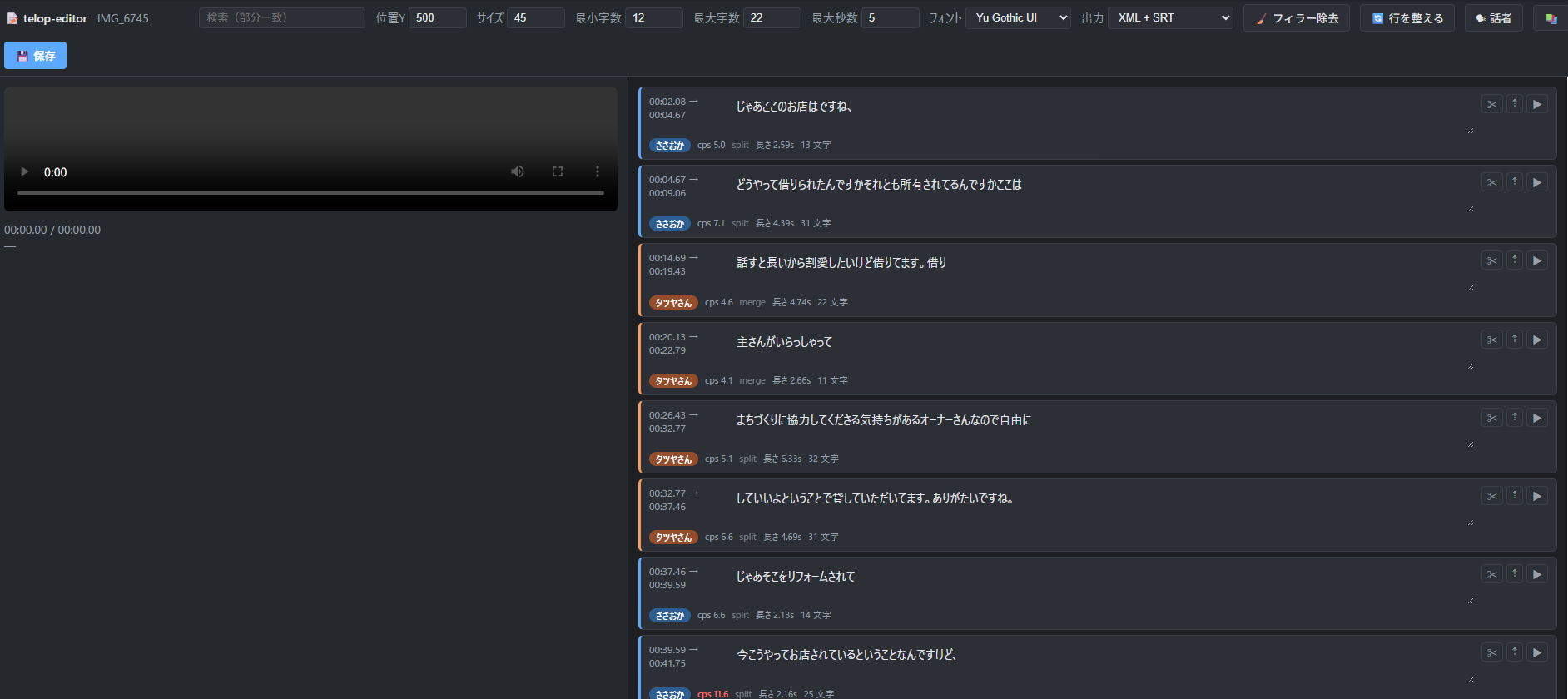Merge up the どうやって借りられたんですか row
The width and height of the screenshot is (1568, 699).
(1515, 182)
